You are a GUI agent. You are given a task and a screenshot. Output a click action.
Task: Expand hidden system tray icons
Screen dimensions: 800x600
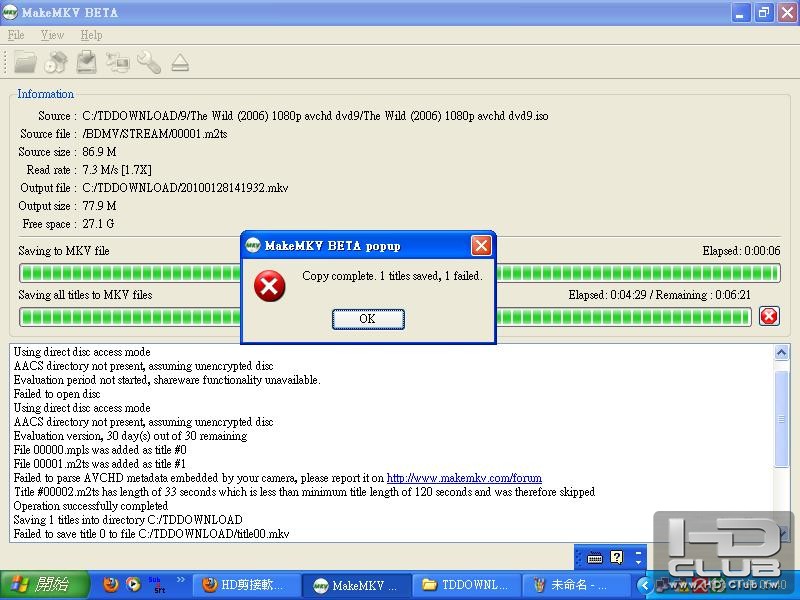644,585
